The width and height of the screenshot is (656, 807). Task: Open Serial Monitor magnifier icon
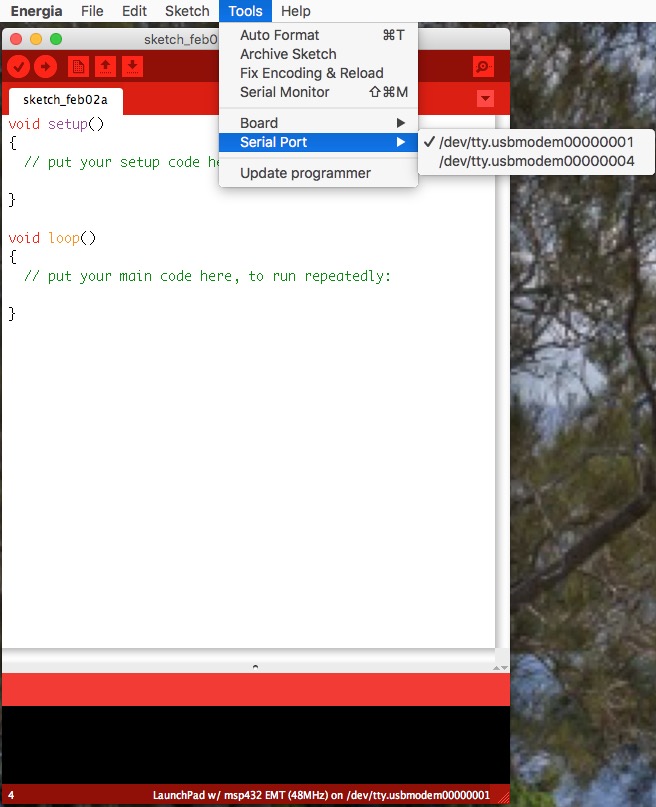point(483,67)
